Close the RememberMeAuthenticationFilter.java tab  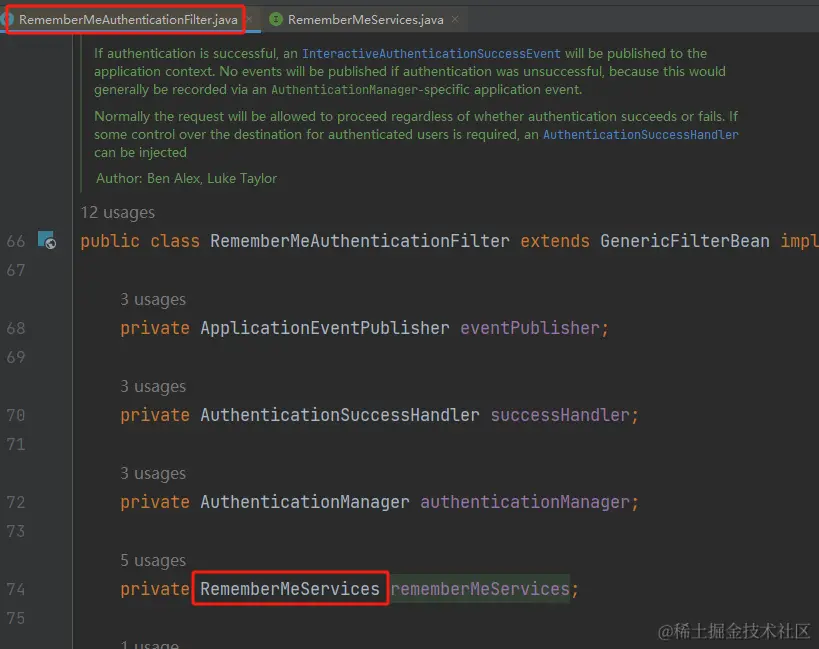250,19
